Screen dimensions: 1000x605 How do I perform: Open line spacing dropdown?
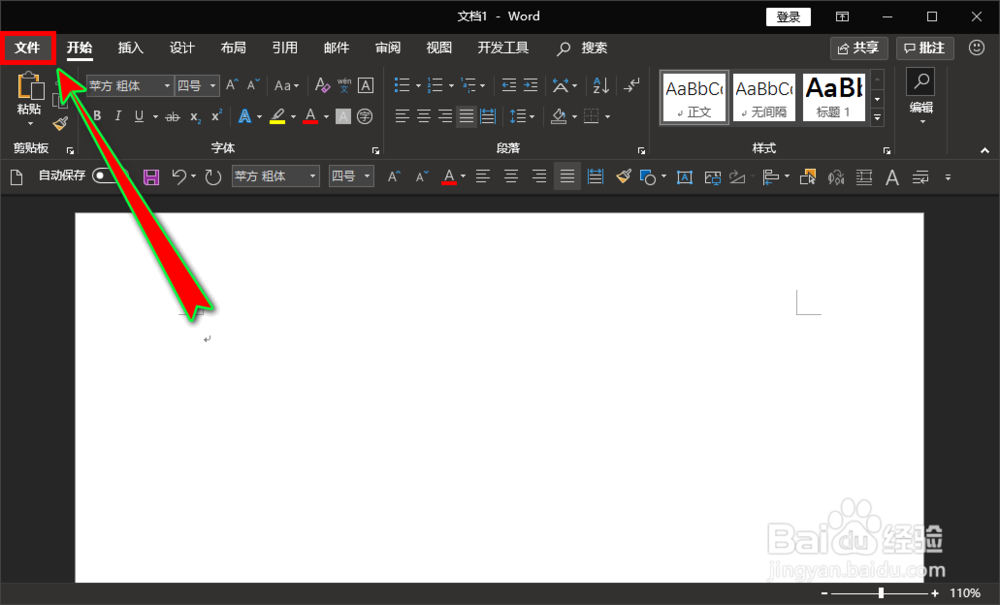click(x=522, y=116)
